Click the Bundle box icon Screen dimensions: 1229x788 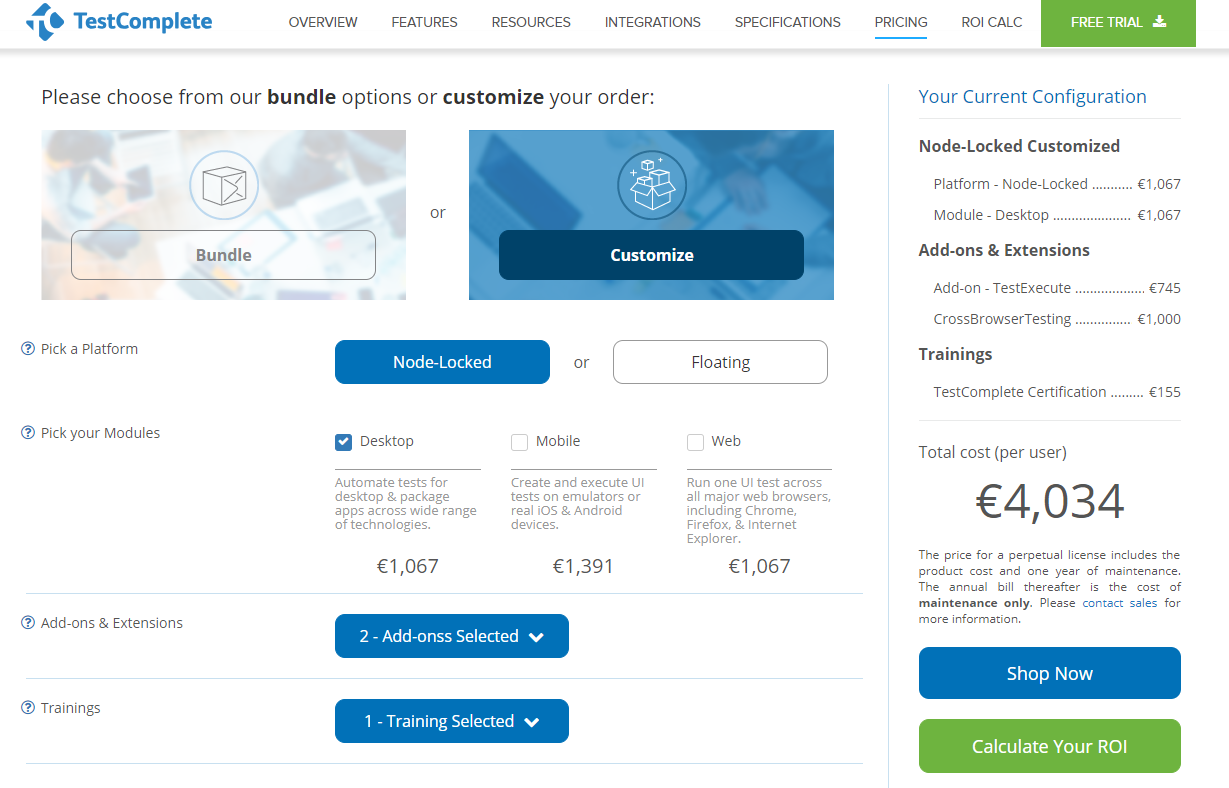[x=223, y=185]
